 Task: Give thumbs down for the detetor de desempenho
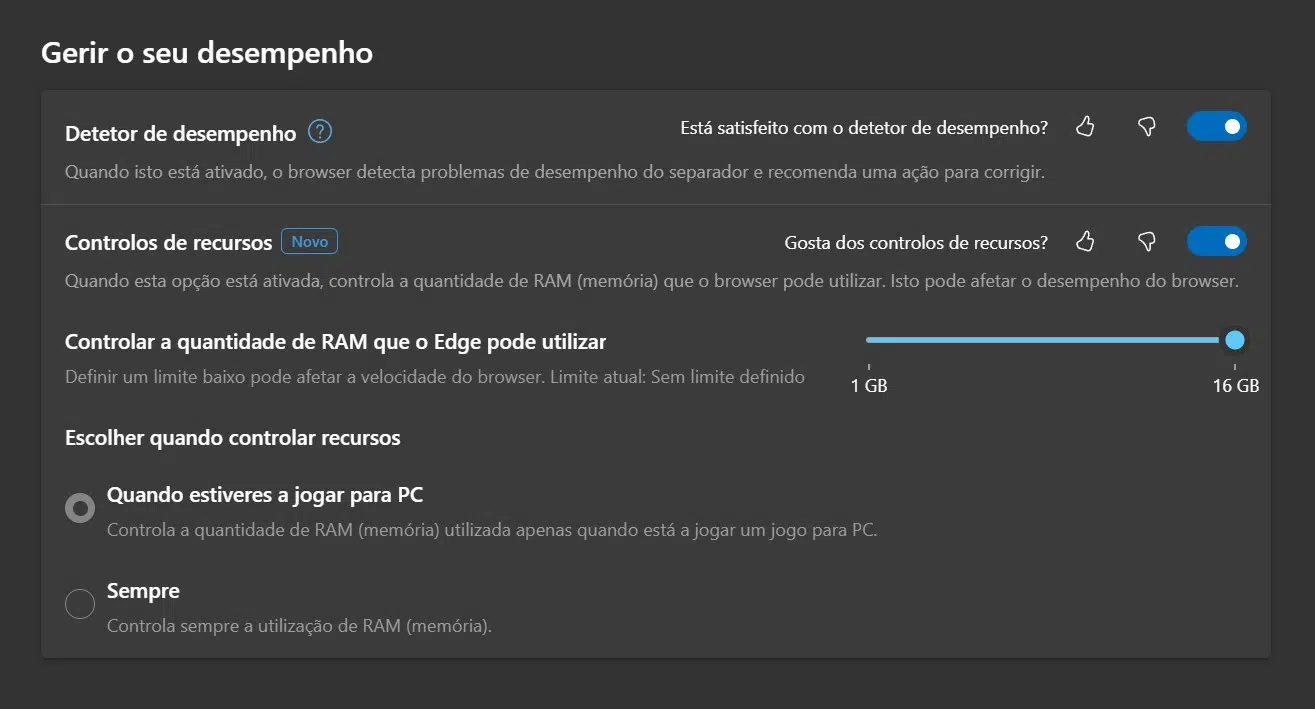1147,127
